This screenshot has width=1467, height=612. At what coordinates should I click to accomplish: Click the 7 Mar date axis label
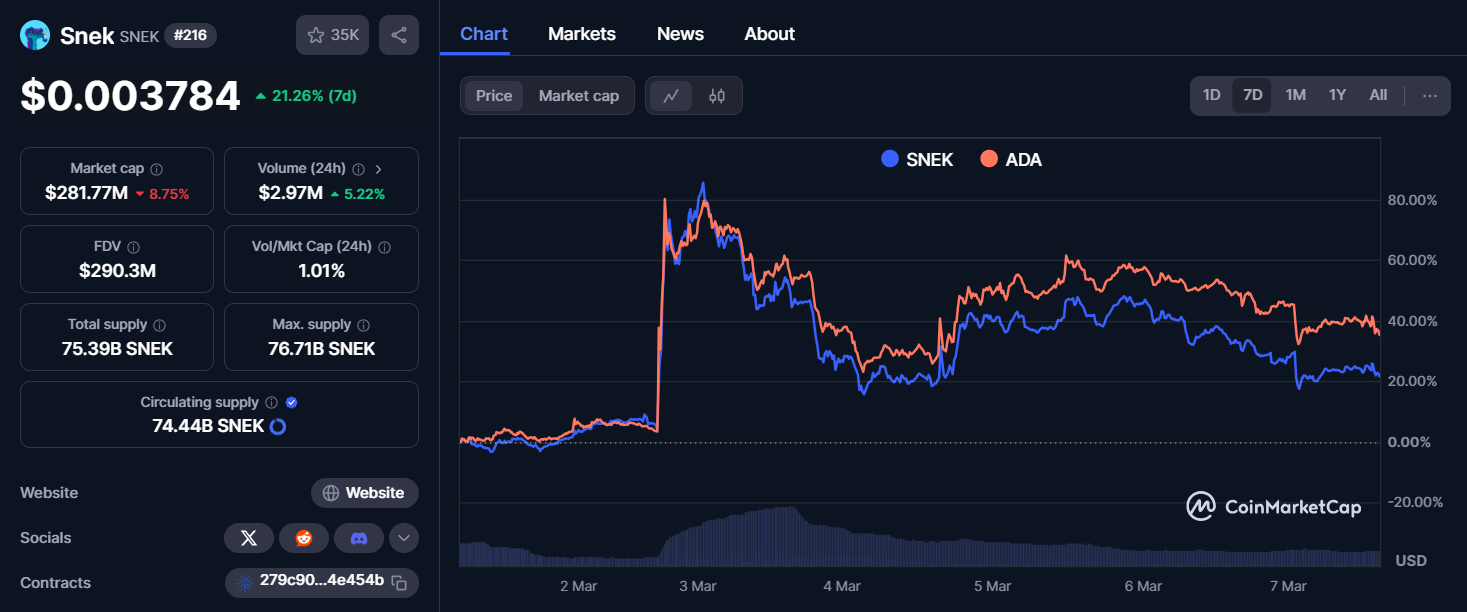click(1287, 586)
